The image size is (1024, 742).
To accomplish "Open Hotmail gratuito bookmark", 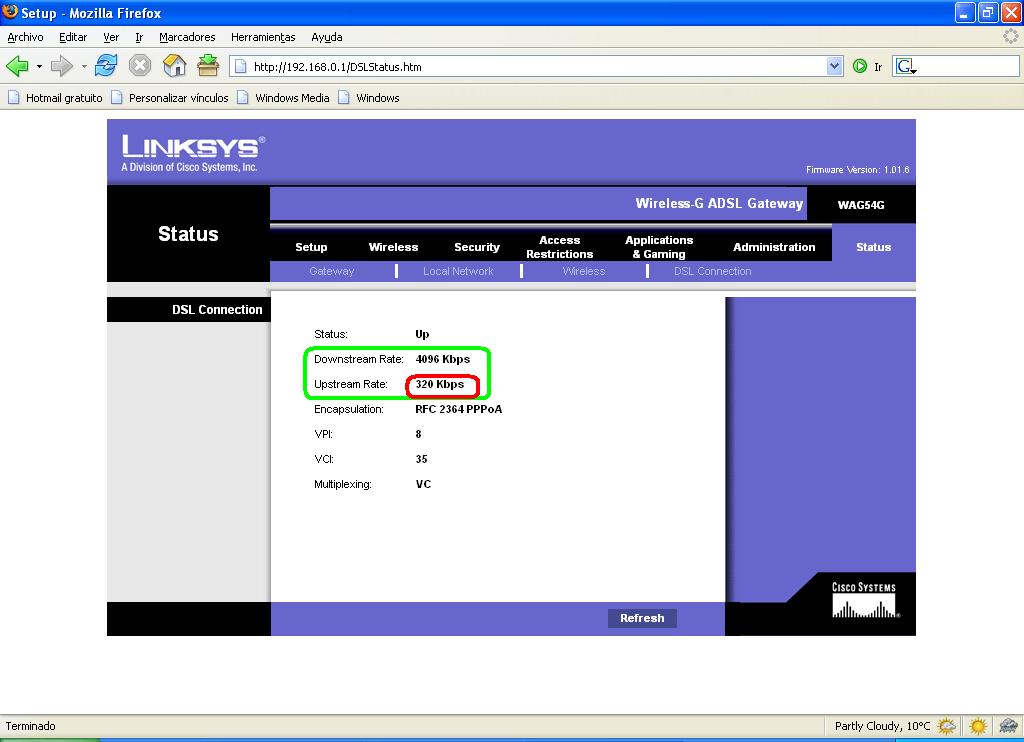I will 56,98.
